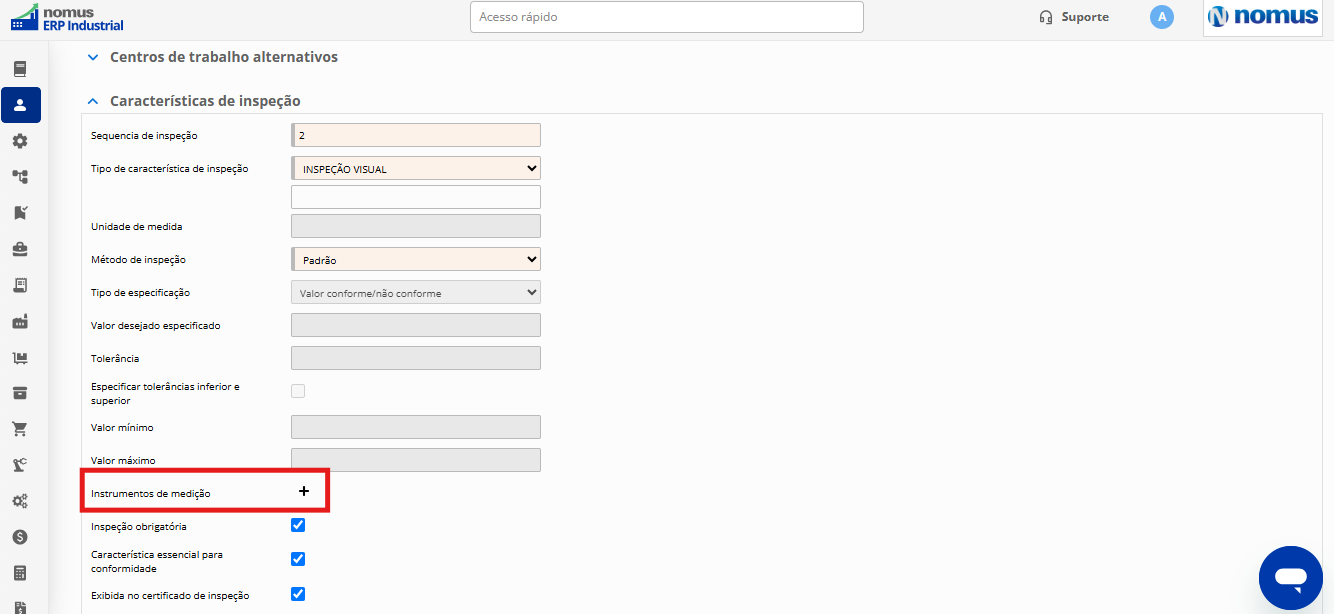
Task: Open the briefcase icon in sidebar
Action: pos(20,249)
